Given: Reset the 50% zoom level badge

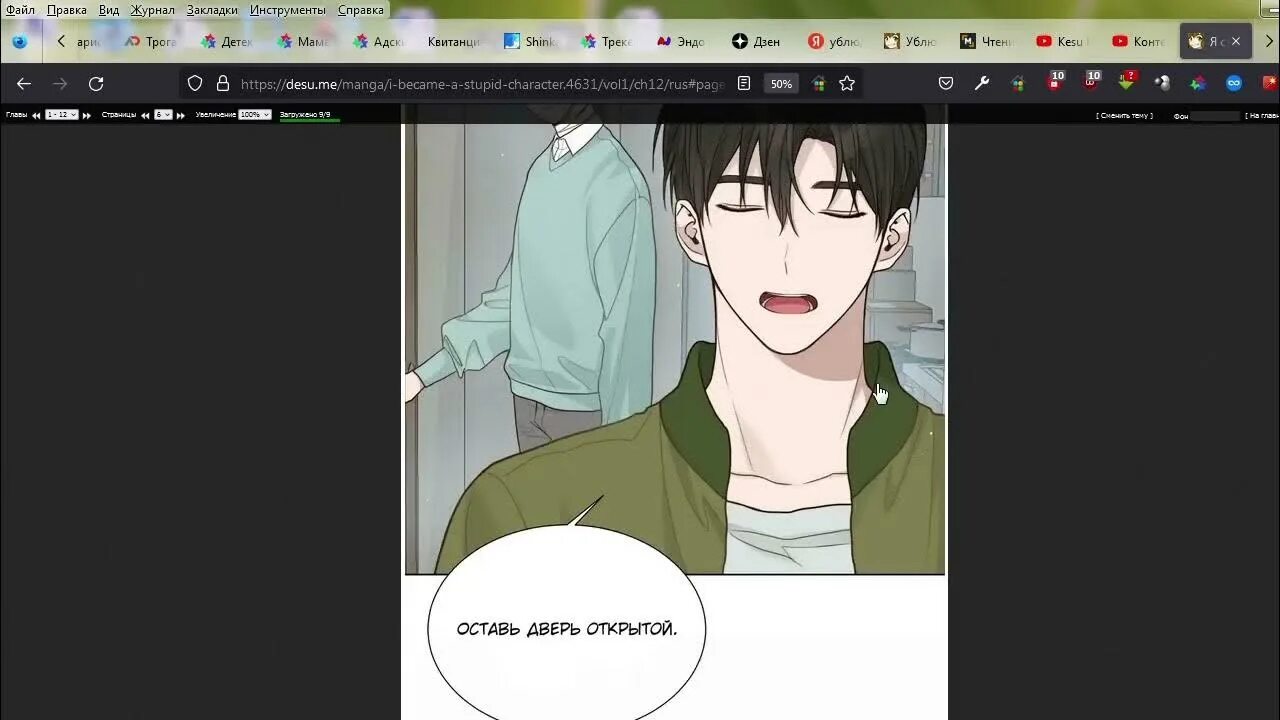Looking at the screenshot, I should click(x=781, y=84).
